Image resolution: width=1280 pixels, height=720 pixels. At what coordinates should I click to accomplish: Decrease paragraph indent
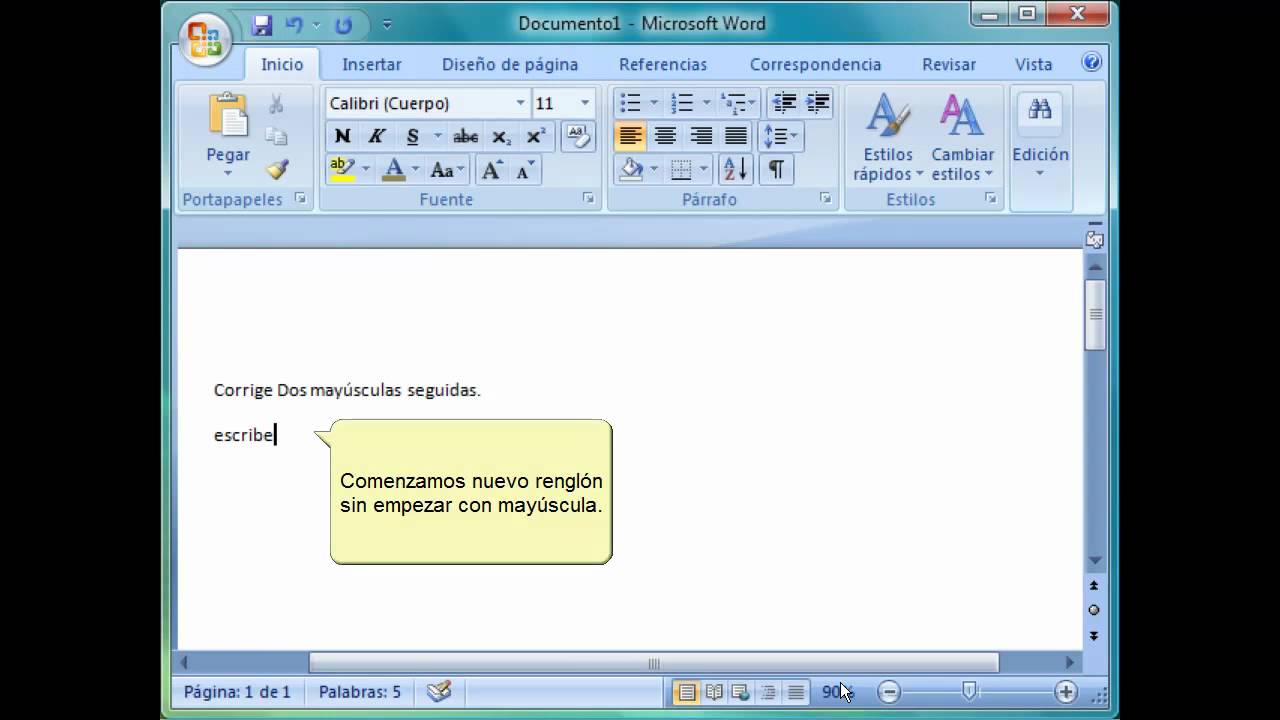coord(784,103)
